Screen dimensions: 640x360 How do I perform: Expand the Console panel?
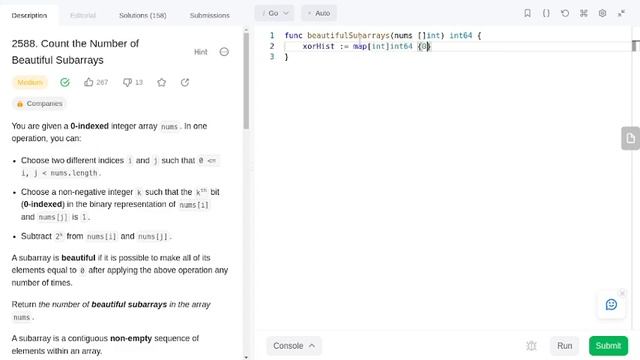[294, 346]
